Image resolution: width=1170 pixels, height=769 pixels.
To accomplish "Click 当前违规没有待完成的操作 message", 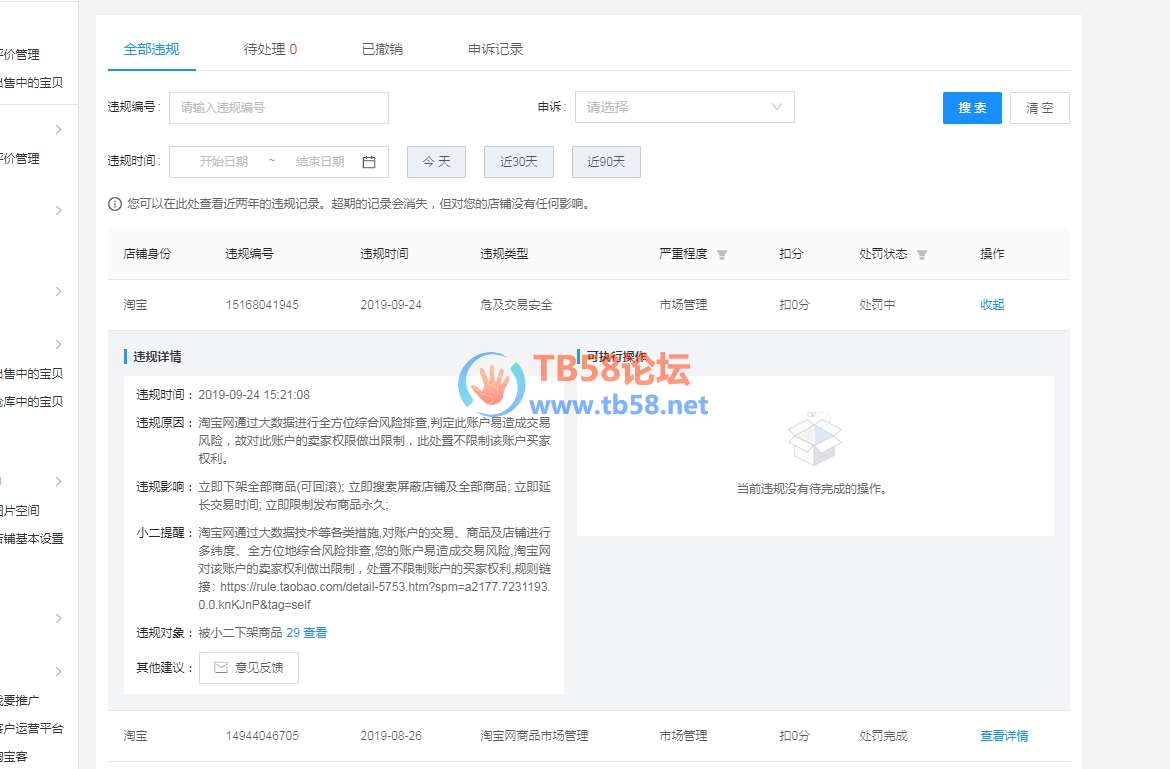I will tap(812, 489).
